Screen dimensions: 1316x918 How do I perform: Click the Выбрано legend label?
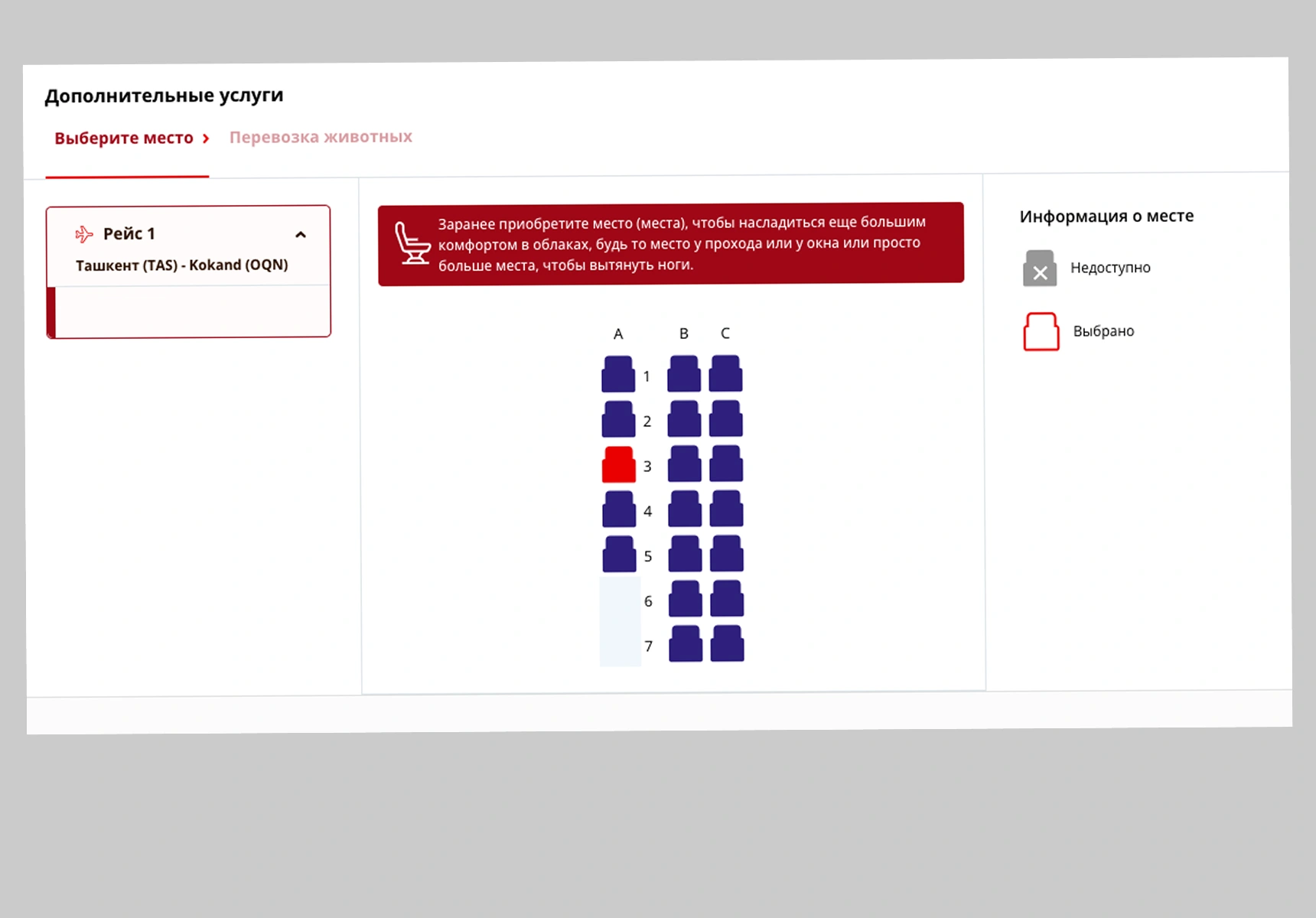pyautogui.click(x=1103, y=331)
